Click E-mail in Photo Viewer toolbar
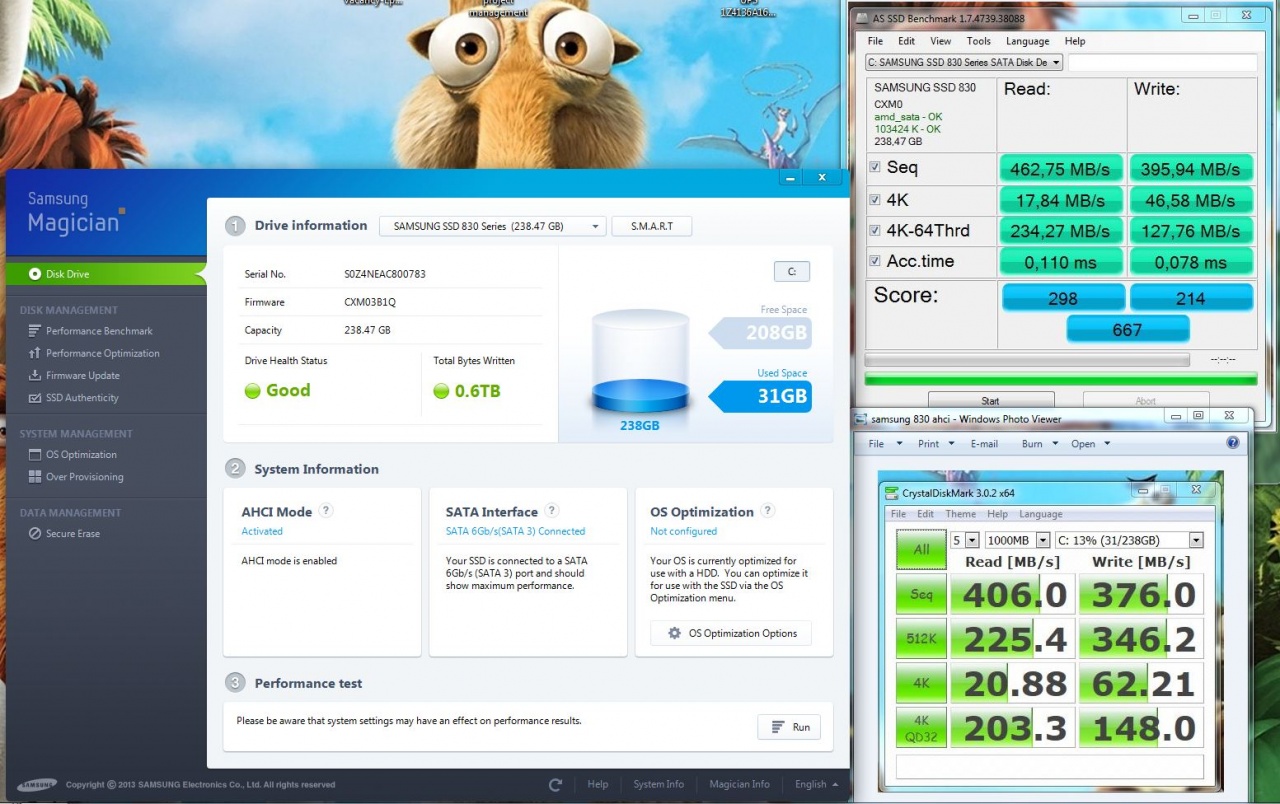 point(984,443)
